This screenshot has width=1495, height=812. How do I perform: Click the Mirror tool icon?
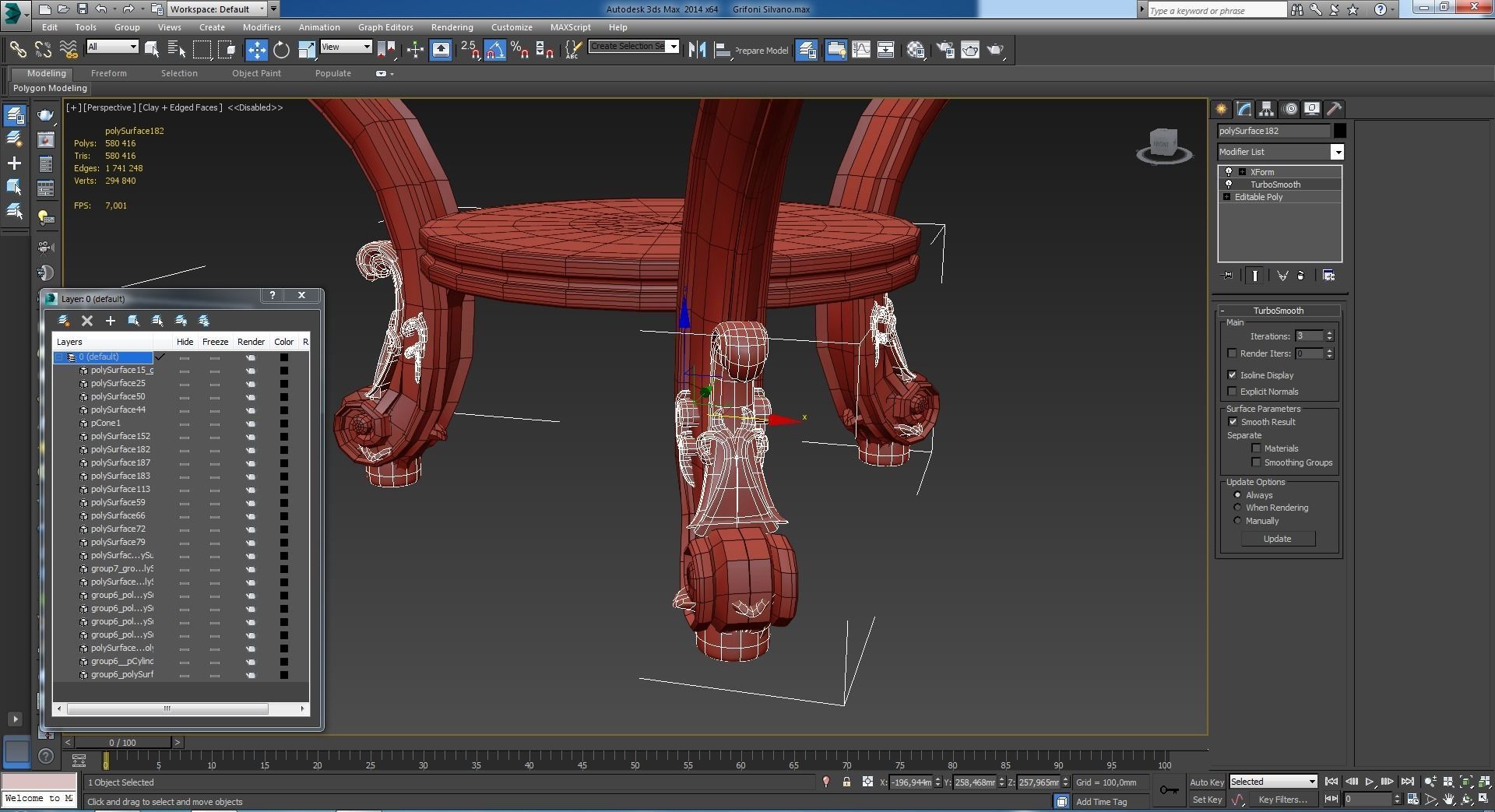697,50
